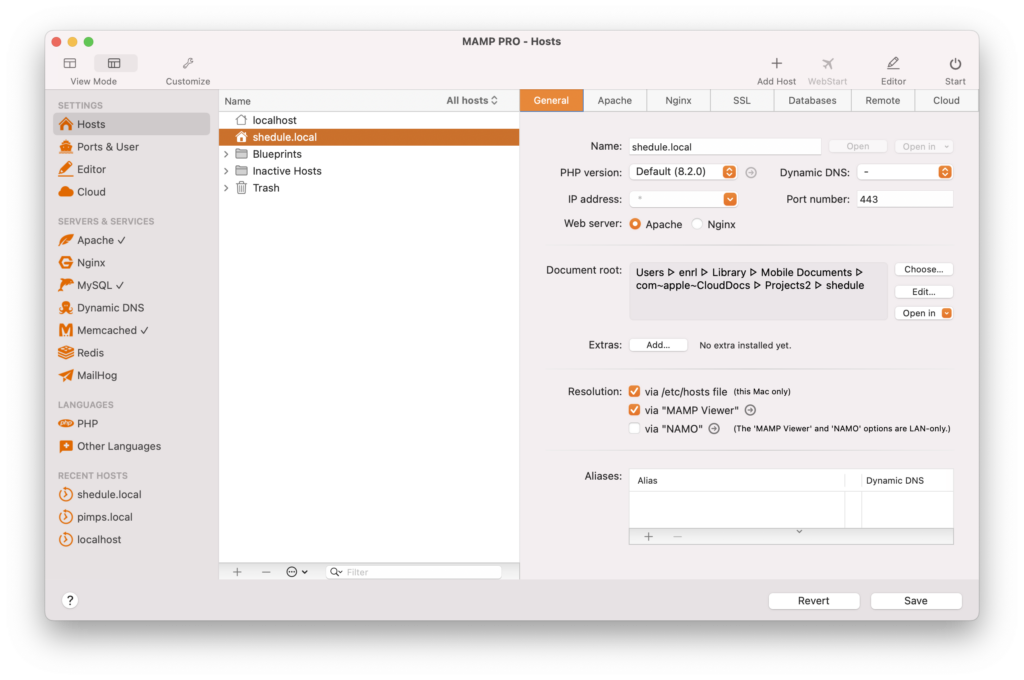Viewport: 1024px width, 680px height.
Task: Open host list actions ellipsis menu
Action: [x=297, y=572]
